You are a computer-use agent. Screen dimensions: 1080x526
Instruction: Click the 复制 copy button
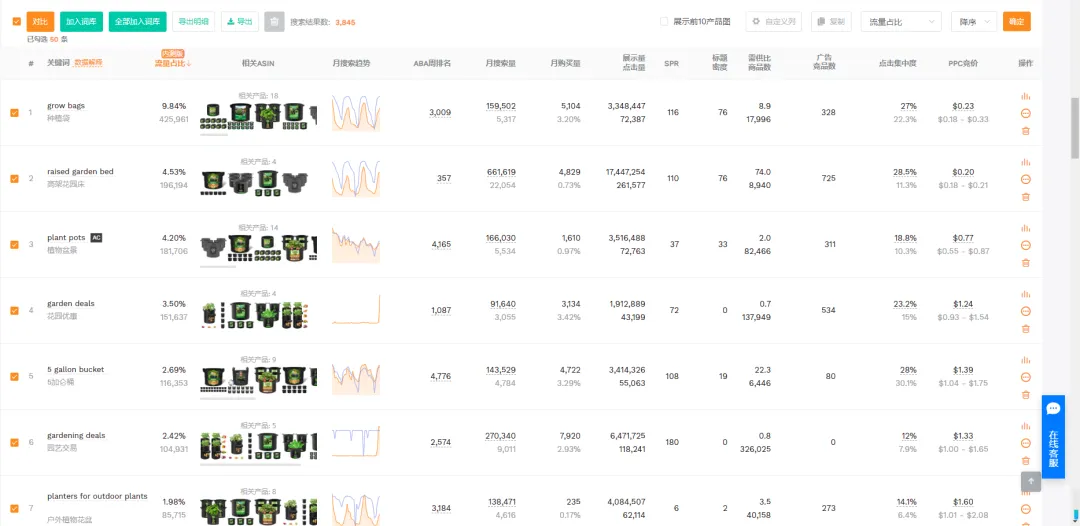[831, 22]
